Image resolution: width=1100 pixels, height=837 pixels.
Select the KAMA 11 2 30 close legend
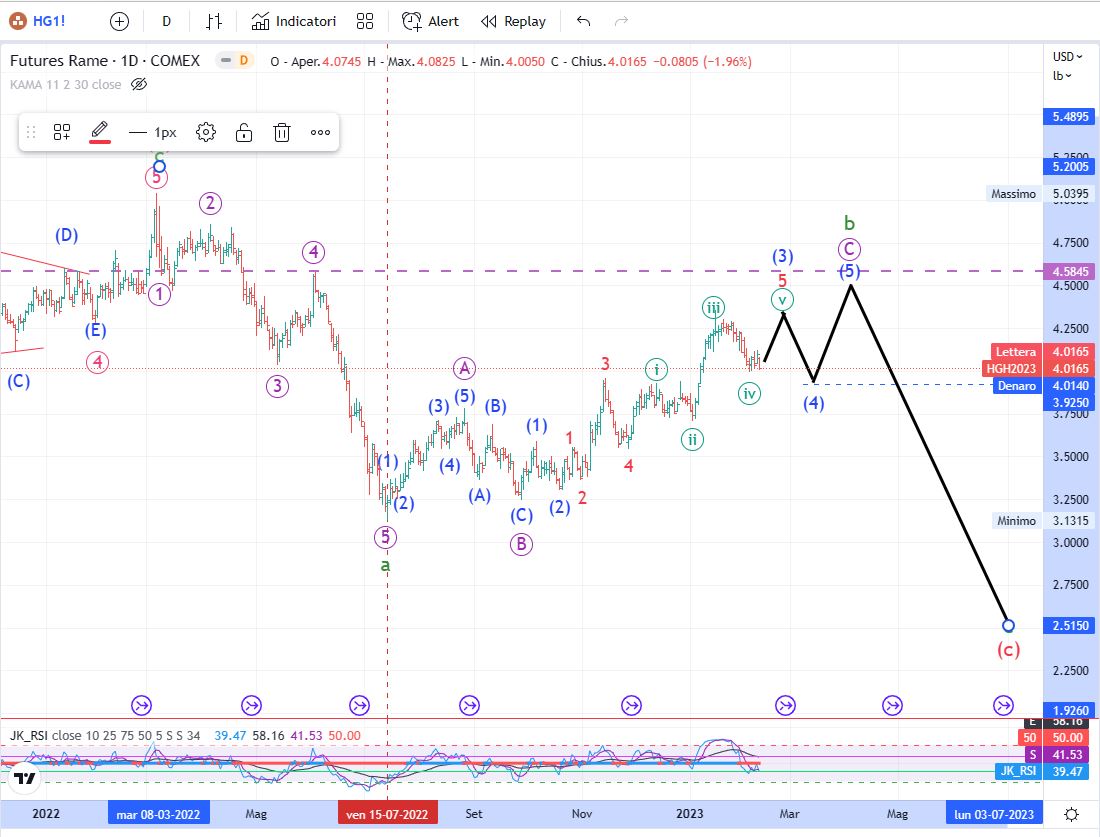[x=65, y=84]
